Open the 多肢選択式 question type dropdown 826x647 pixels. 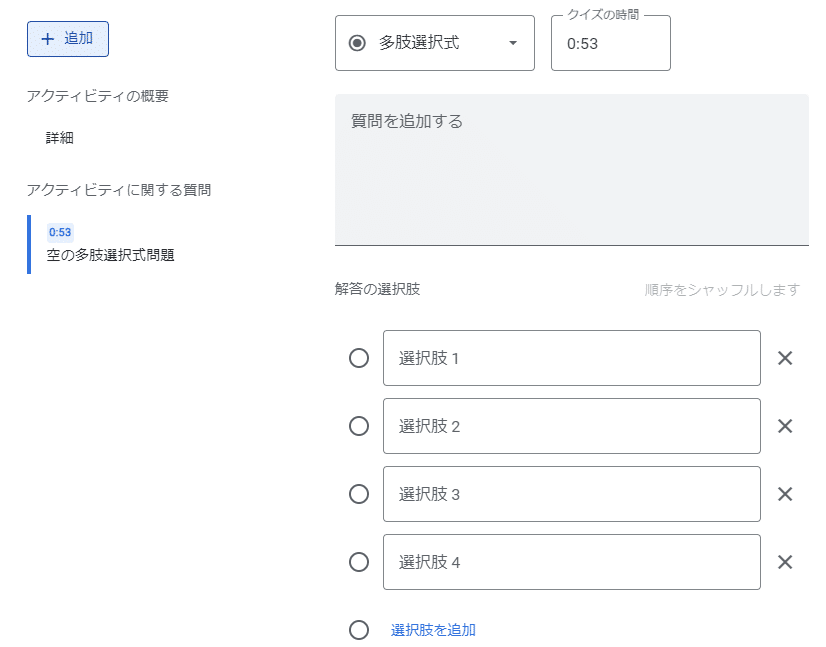(x=435, y=43)
